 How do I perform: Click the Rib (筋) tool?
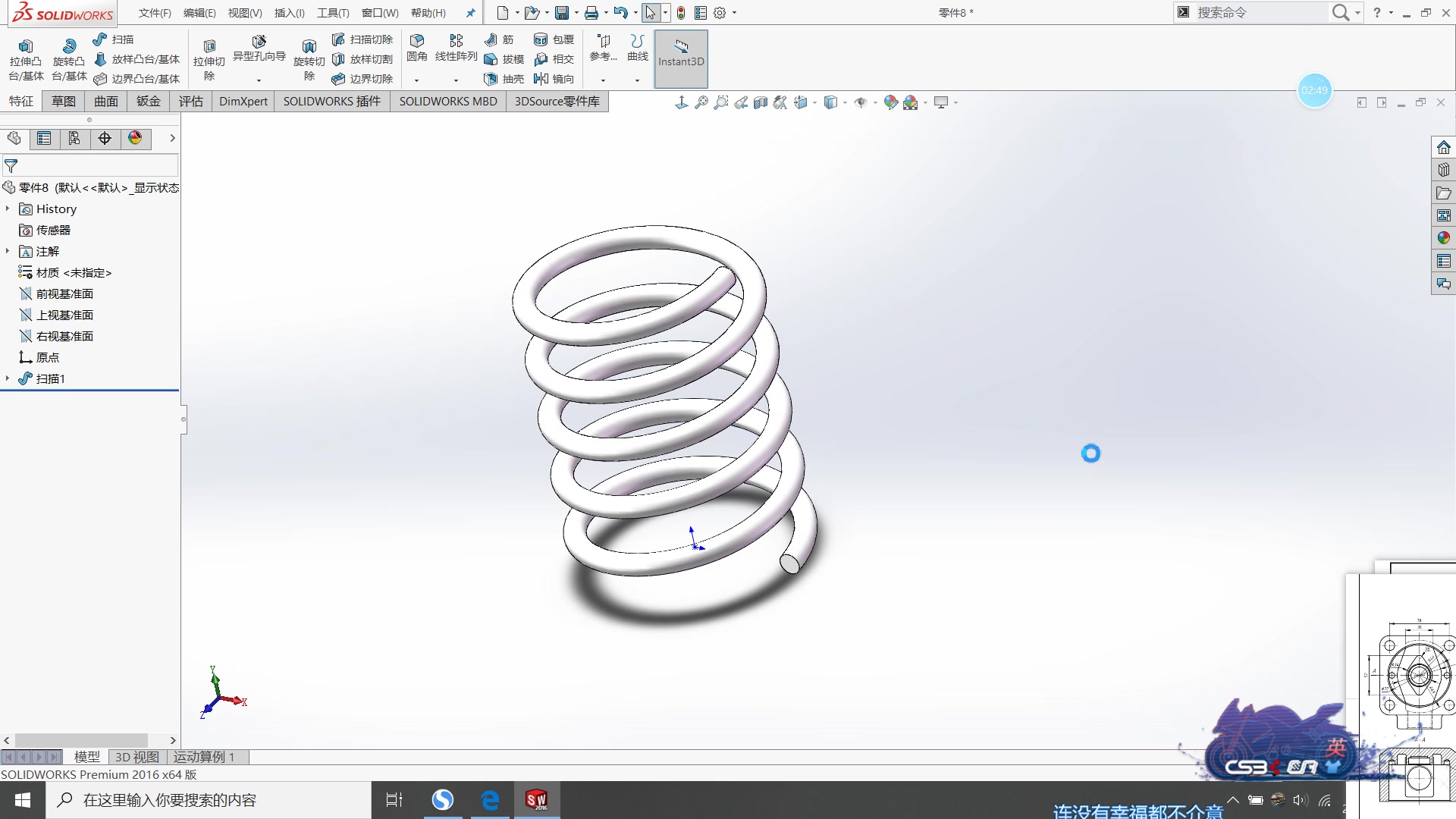click(x=499, y=39)
